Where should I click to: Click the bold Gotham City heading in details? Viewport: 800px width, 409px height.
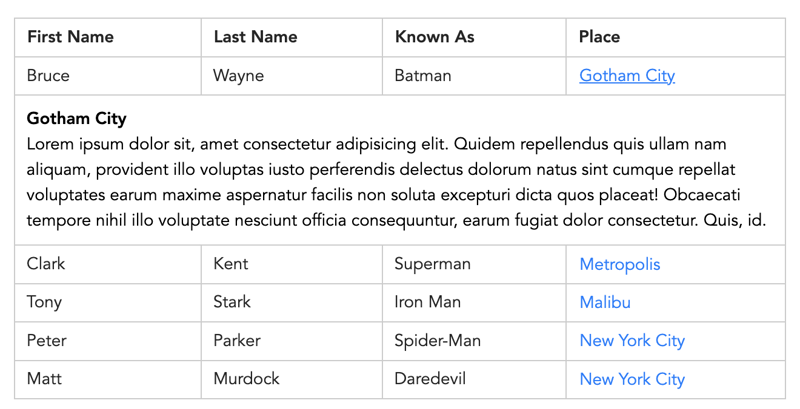coord(77,118)
